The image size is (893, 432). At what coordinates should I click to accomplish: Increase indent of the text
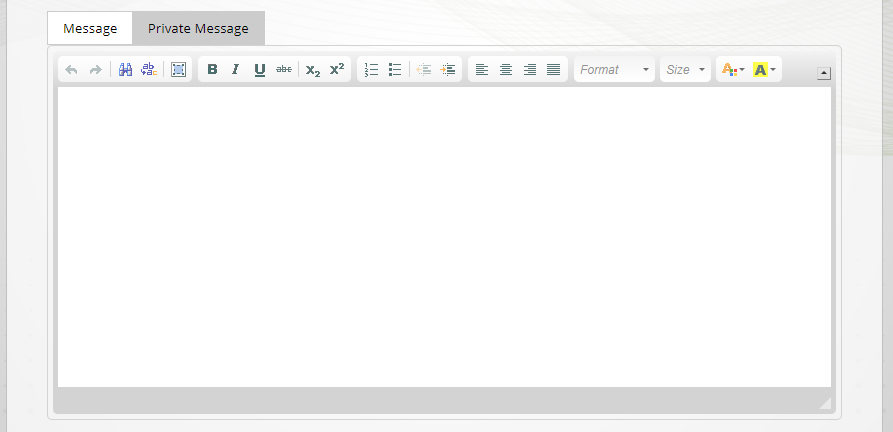(448, 70)
